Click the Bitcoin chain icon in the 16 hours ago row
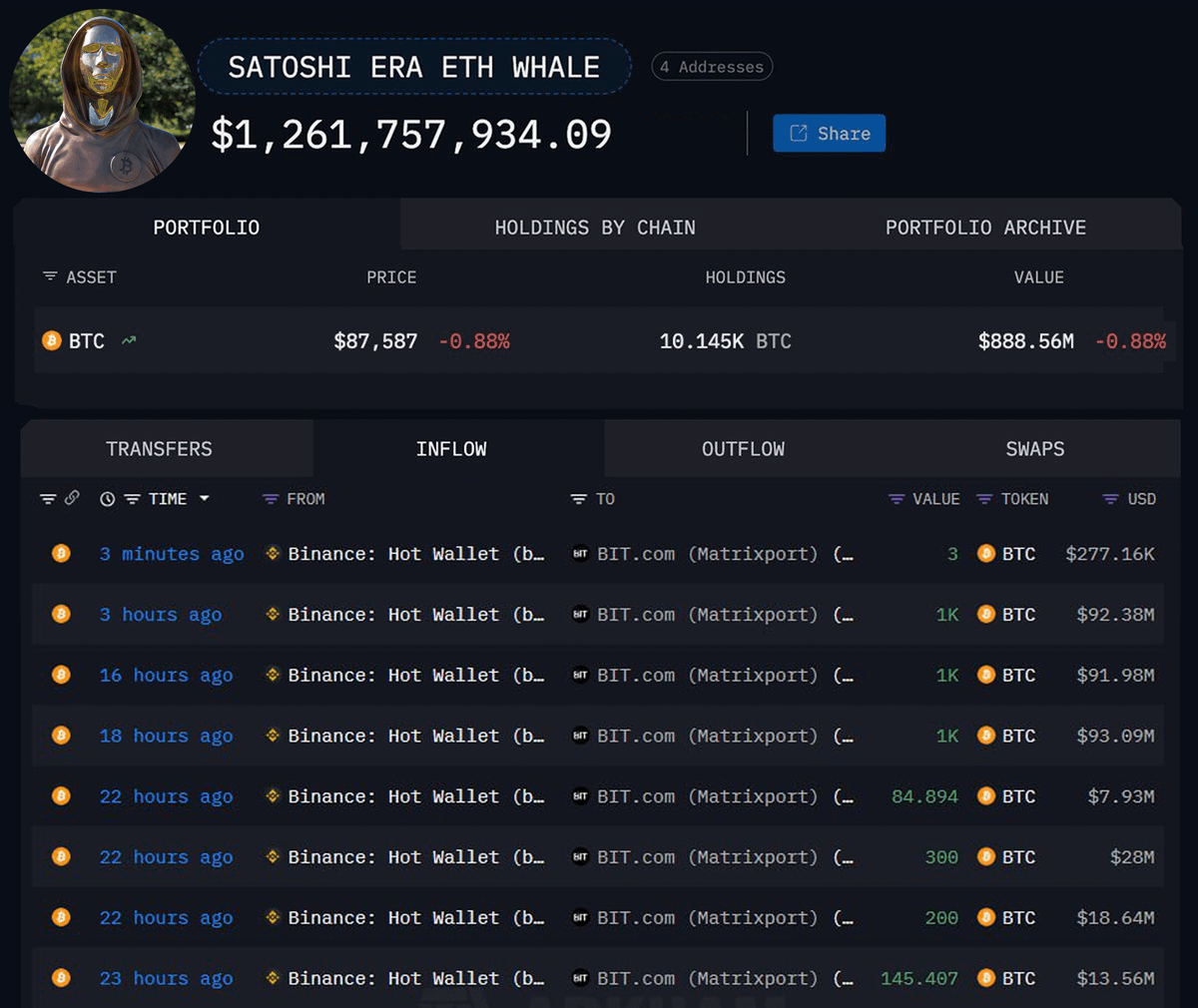The height and width of the screenshot is (1008, 1198). tap(61, 675)
